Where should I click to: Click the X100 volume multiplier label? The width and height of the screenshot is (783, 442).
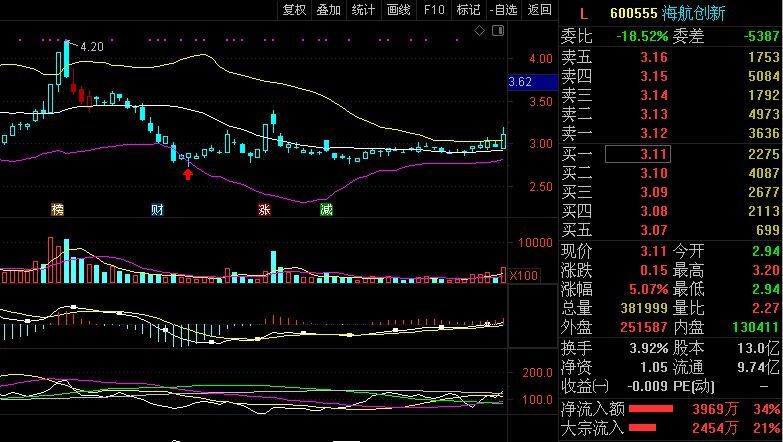(524, 276)
